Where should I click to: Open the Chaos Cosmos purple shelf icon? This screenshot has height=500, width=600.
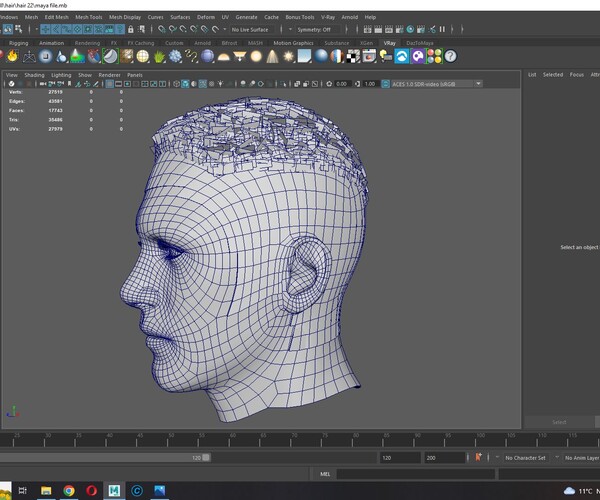point(418,57)
